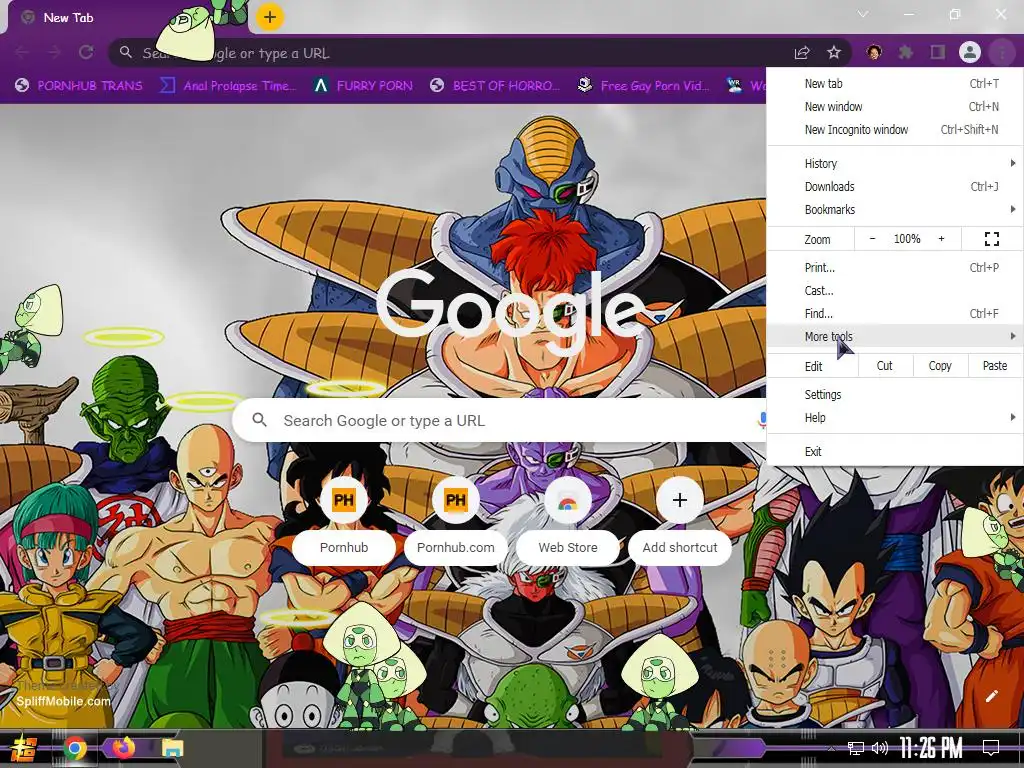Increase zoom with the plus button
The height and width of the screenshot is (768, 1024).
click(941, 239)
